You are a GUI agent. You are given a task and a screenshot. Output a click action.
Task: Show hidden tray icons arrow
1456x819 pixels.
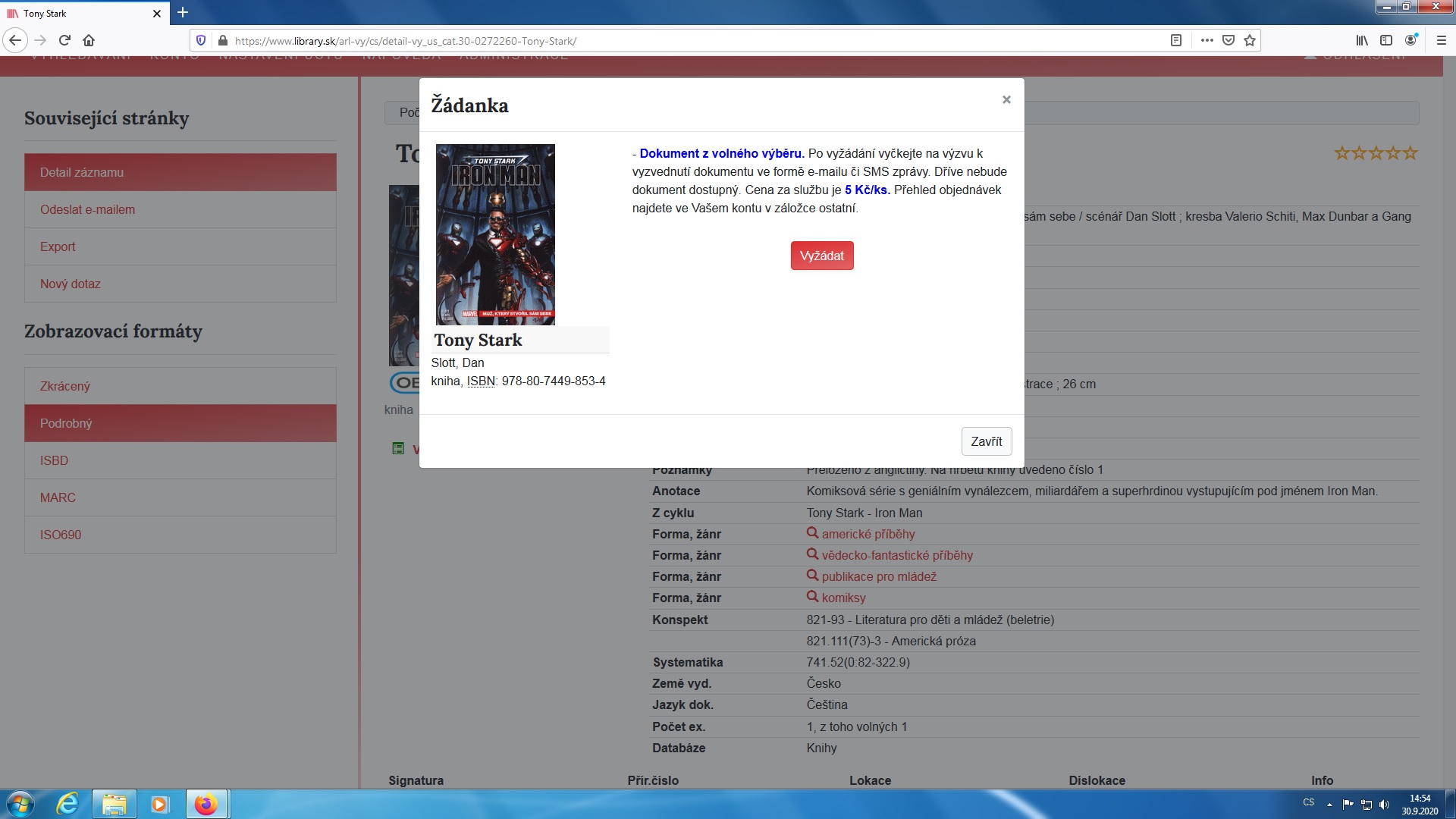1329,805
